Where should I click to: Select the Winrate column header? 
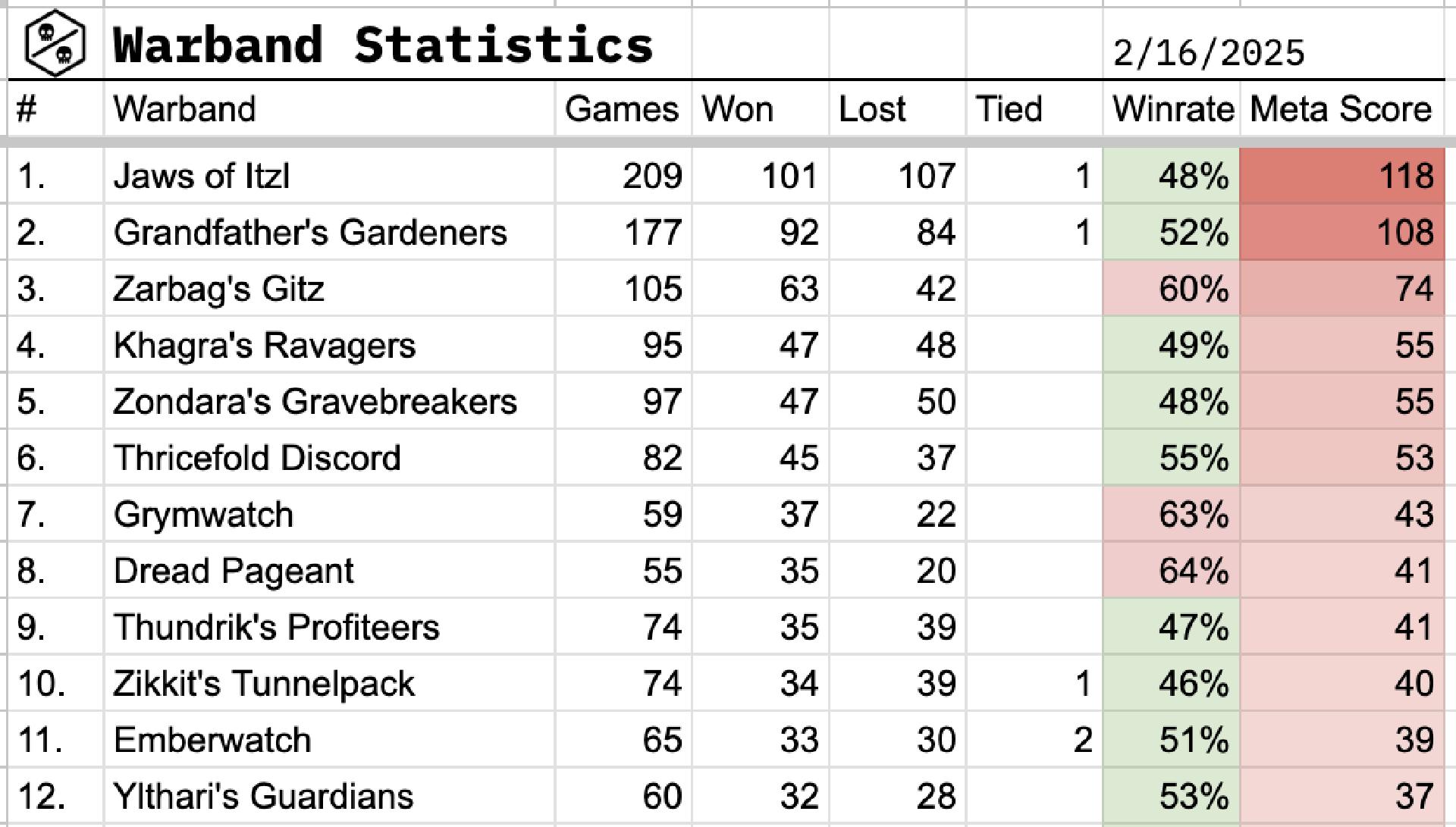[1172, 109]
